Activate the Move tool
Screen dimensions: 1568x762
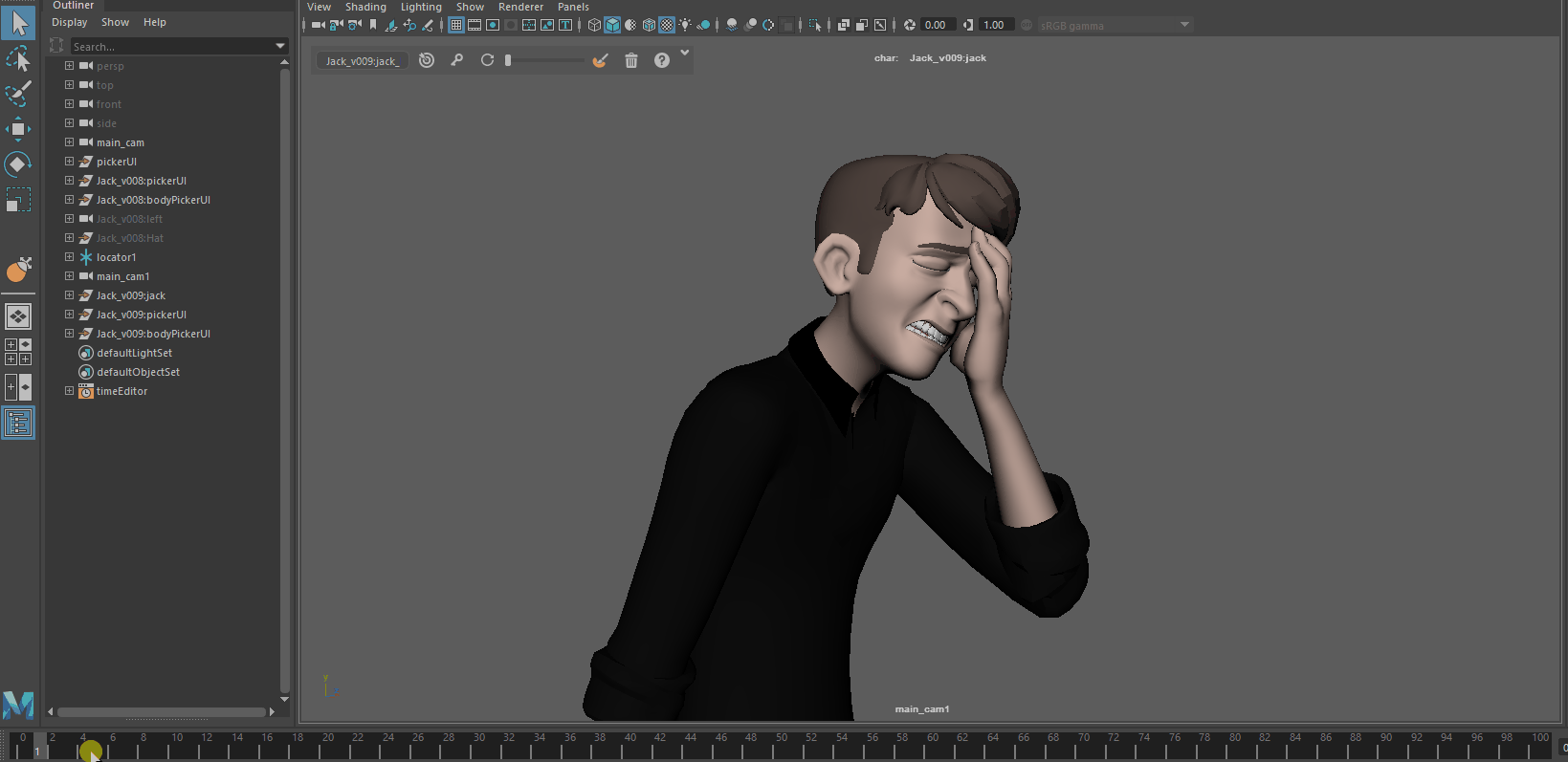[18, 129]
